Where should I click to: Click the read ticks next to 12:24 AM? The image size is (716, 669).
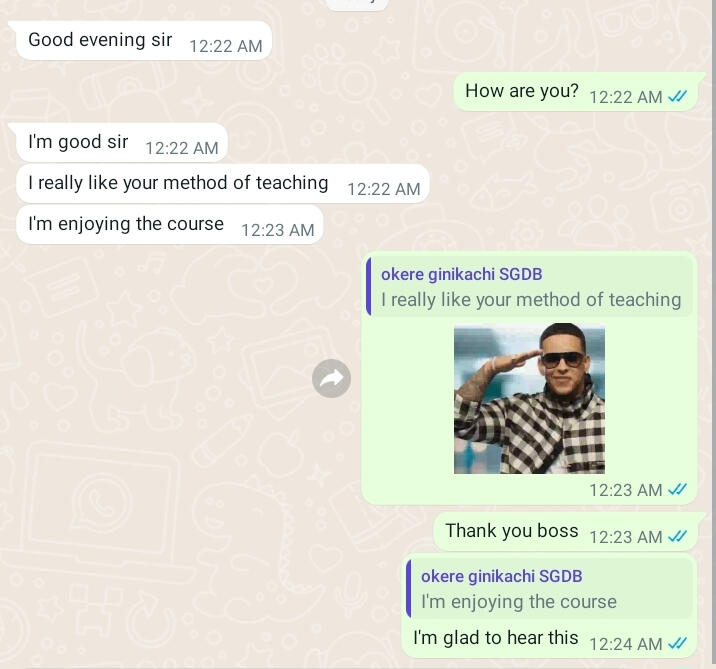point(677,643)
